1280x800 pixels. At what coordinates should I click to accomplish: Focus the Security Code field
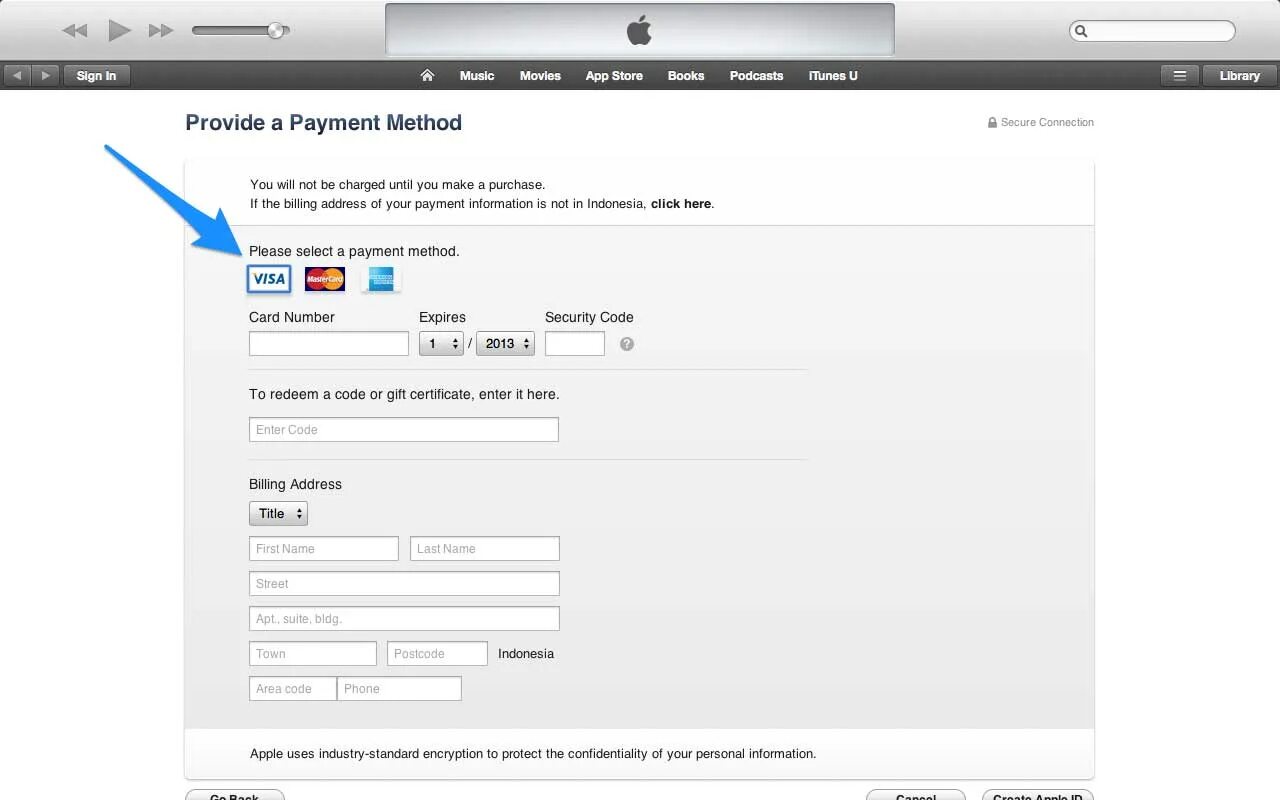575,344
